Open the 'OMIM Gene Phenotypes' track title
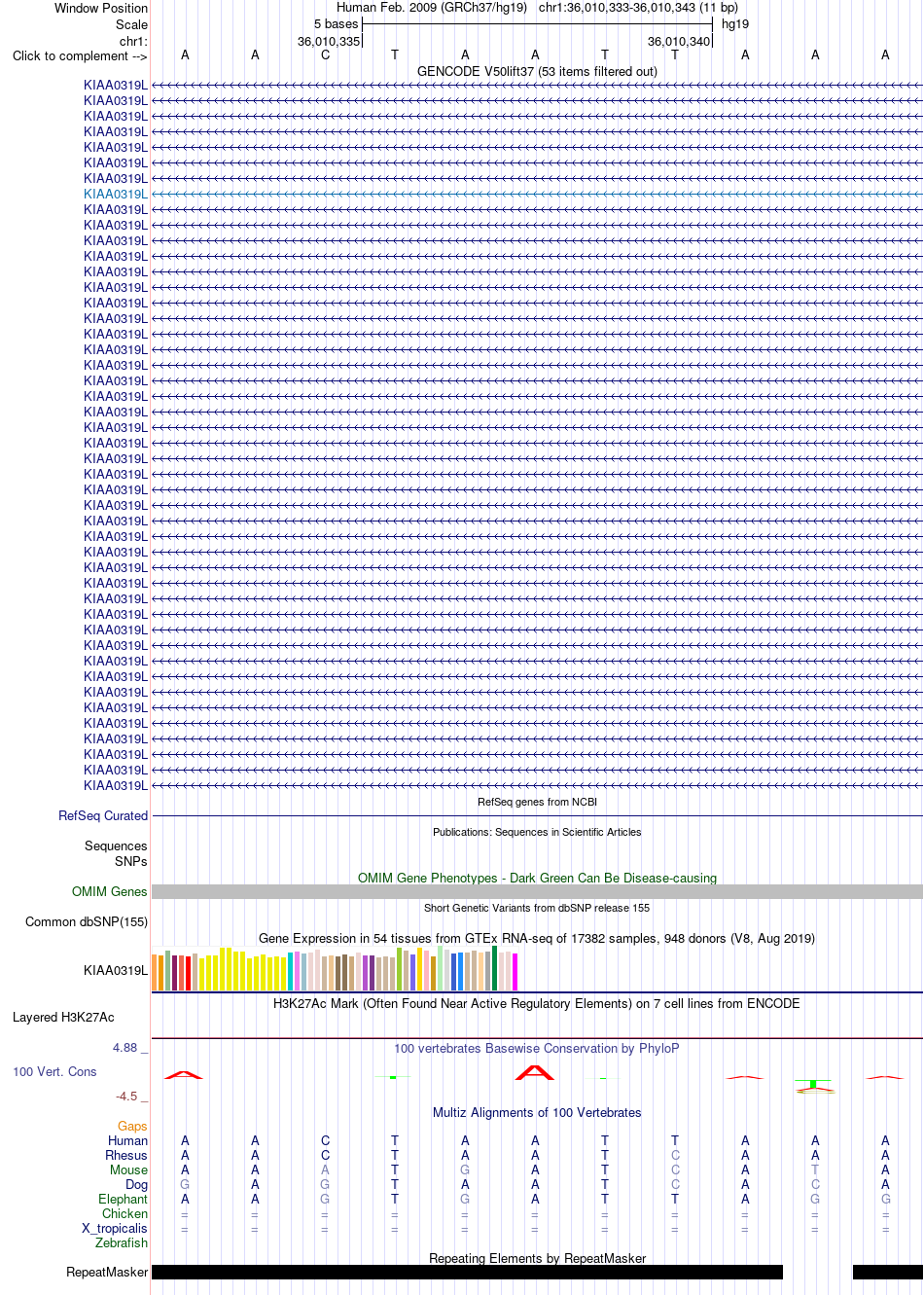Screen dimensions: 924x1295 (537, 878)
